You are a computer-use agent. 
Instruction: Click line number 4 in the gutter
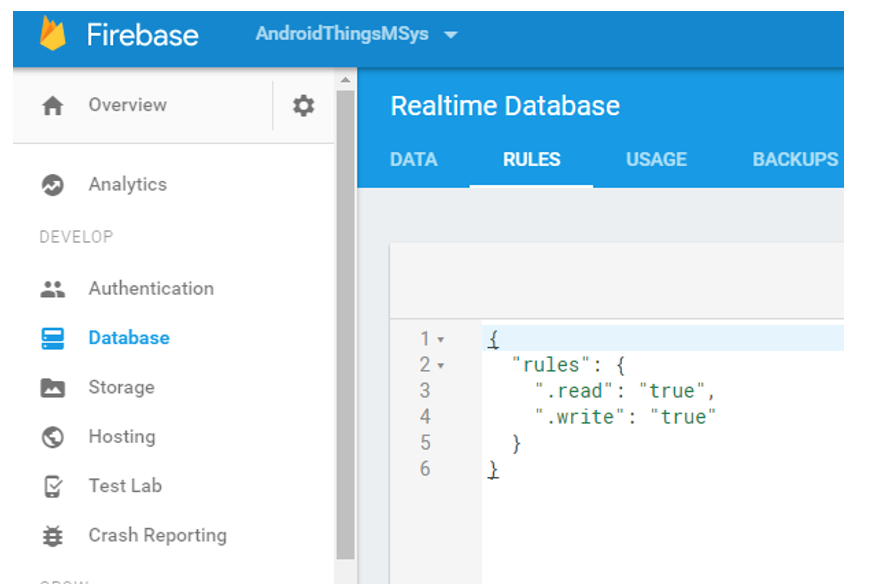[425, 417]
